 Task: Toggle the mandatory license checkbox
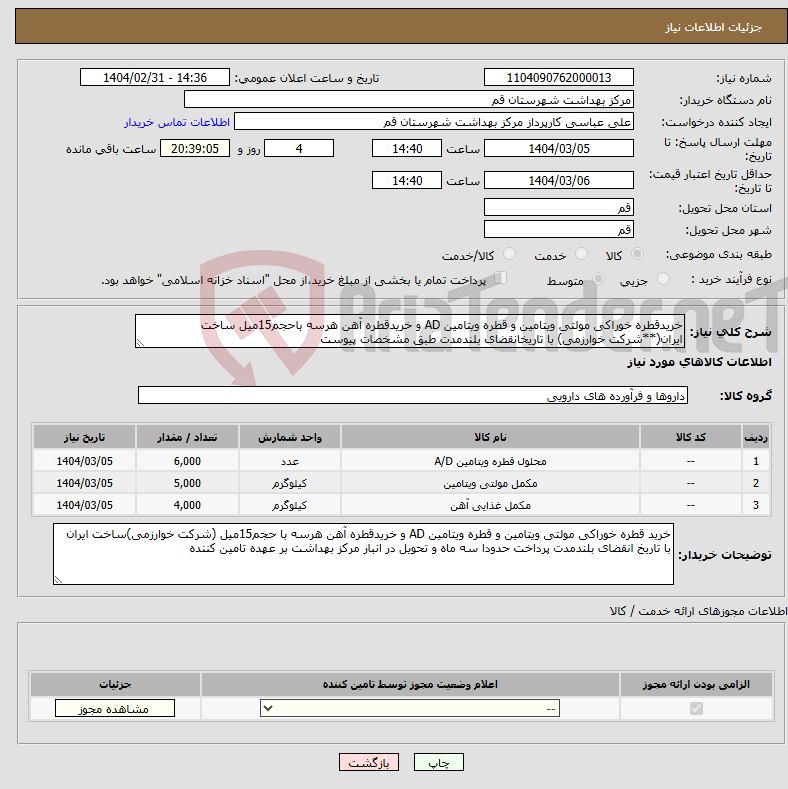click(696, 708)
